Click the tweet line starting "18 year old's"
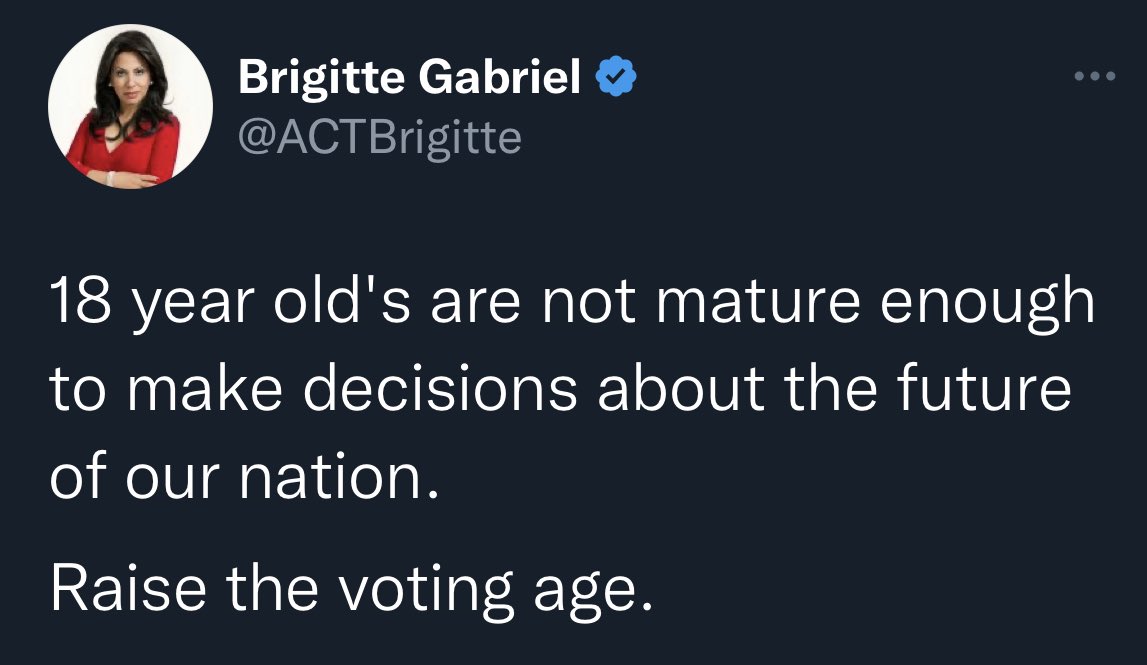Screen dimensions: 1147x665 [571, 303]
